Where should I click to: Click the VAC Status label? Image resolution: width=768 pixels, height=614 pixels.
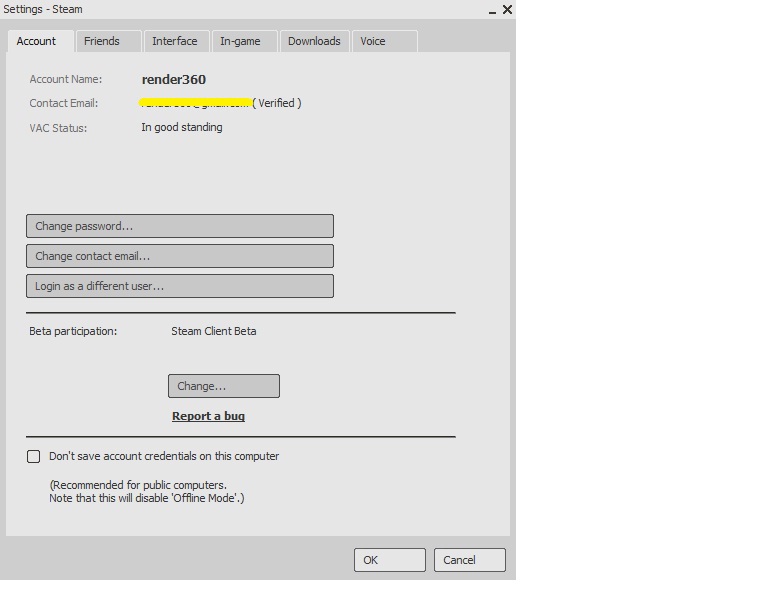click(x=58, y=128)
